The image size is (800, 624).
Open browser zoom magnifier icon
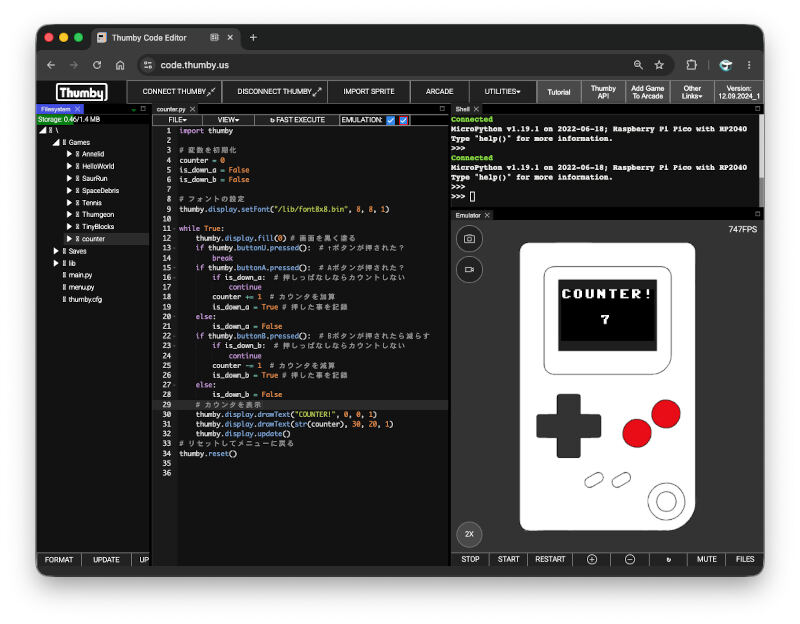click(638, 65)
